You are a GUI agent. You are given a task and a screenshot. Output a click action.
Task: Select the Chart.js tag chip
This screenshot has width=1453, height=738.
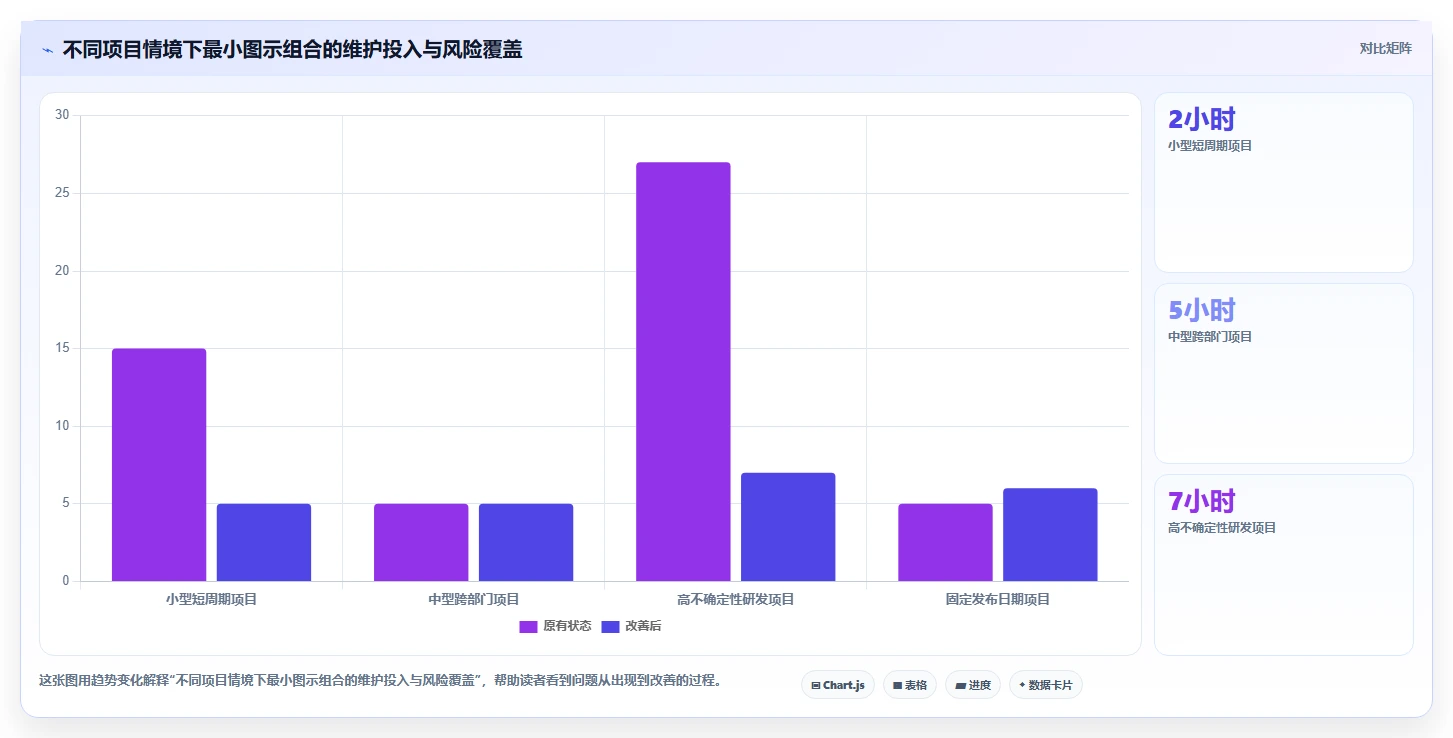tap(838, 685)
